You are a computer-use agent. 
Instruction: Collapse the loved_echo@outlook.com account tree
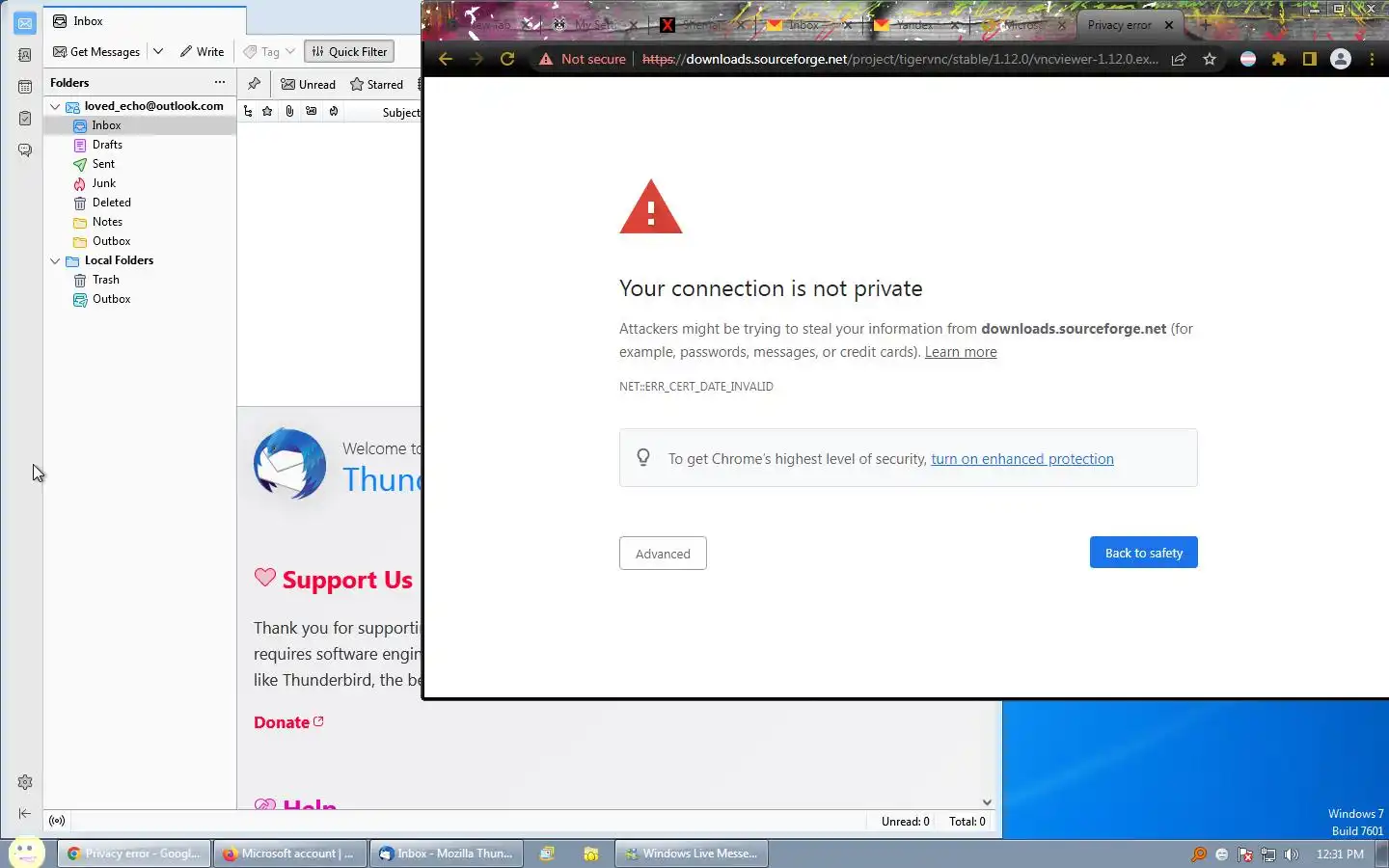pyautogui.click(x=56, y=106)
